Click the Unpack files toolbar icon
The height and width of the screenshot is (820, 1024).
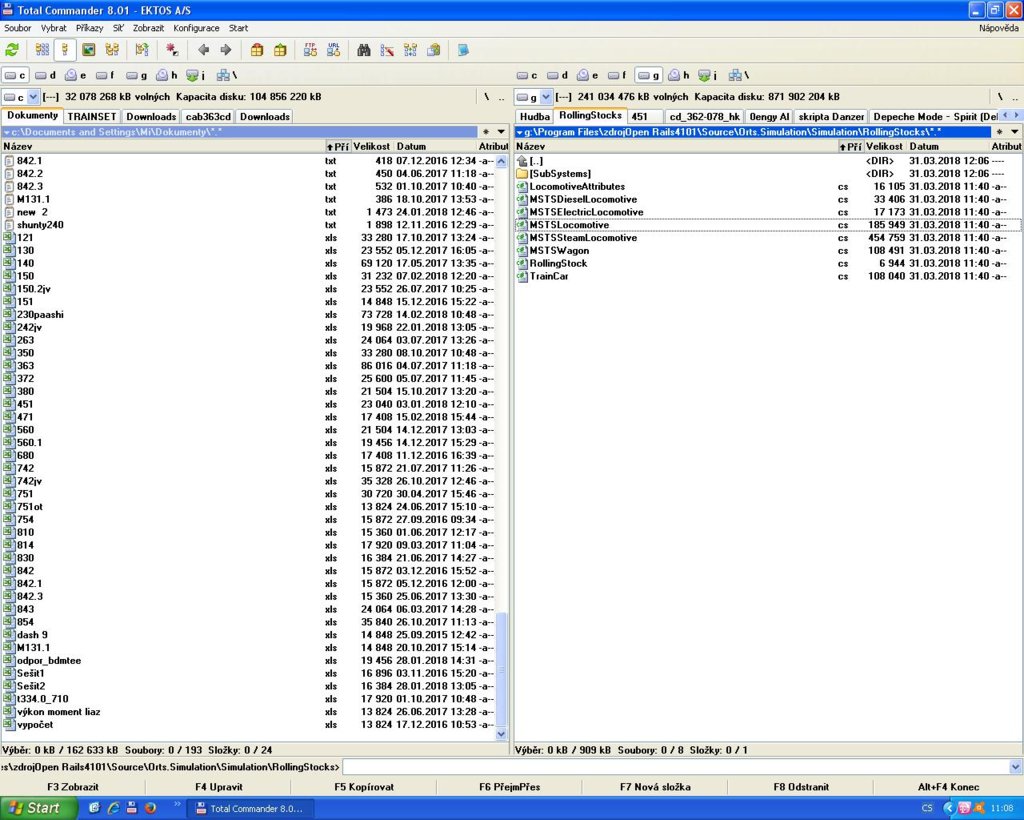pyautogui.click(x=280, y=50)
